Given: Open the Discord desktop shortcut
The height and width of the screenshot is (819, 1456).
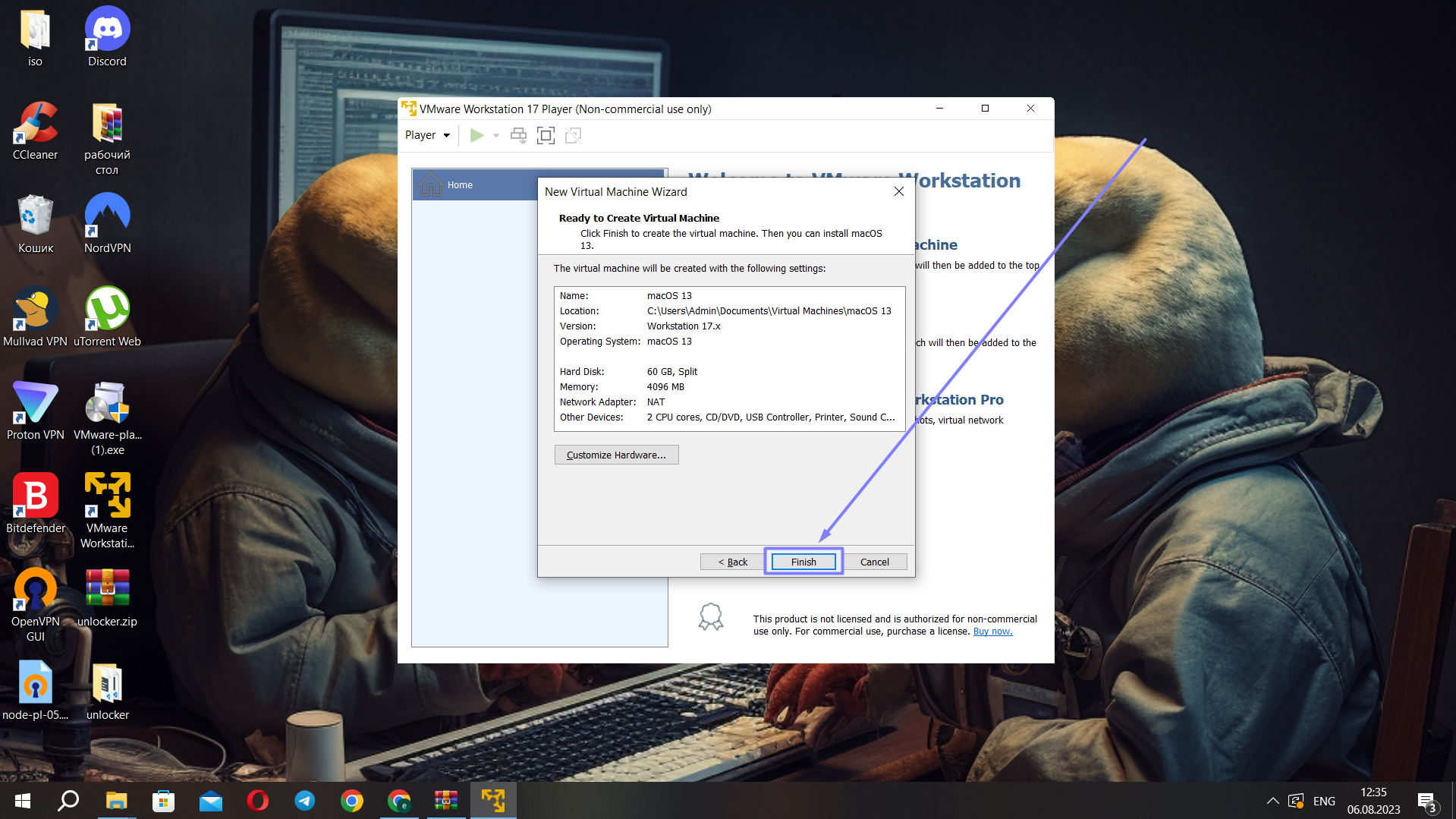Looking at the screenshot, I should click(107, 36).
